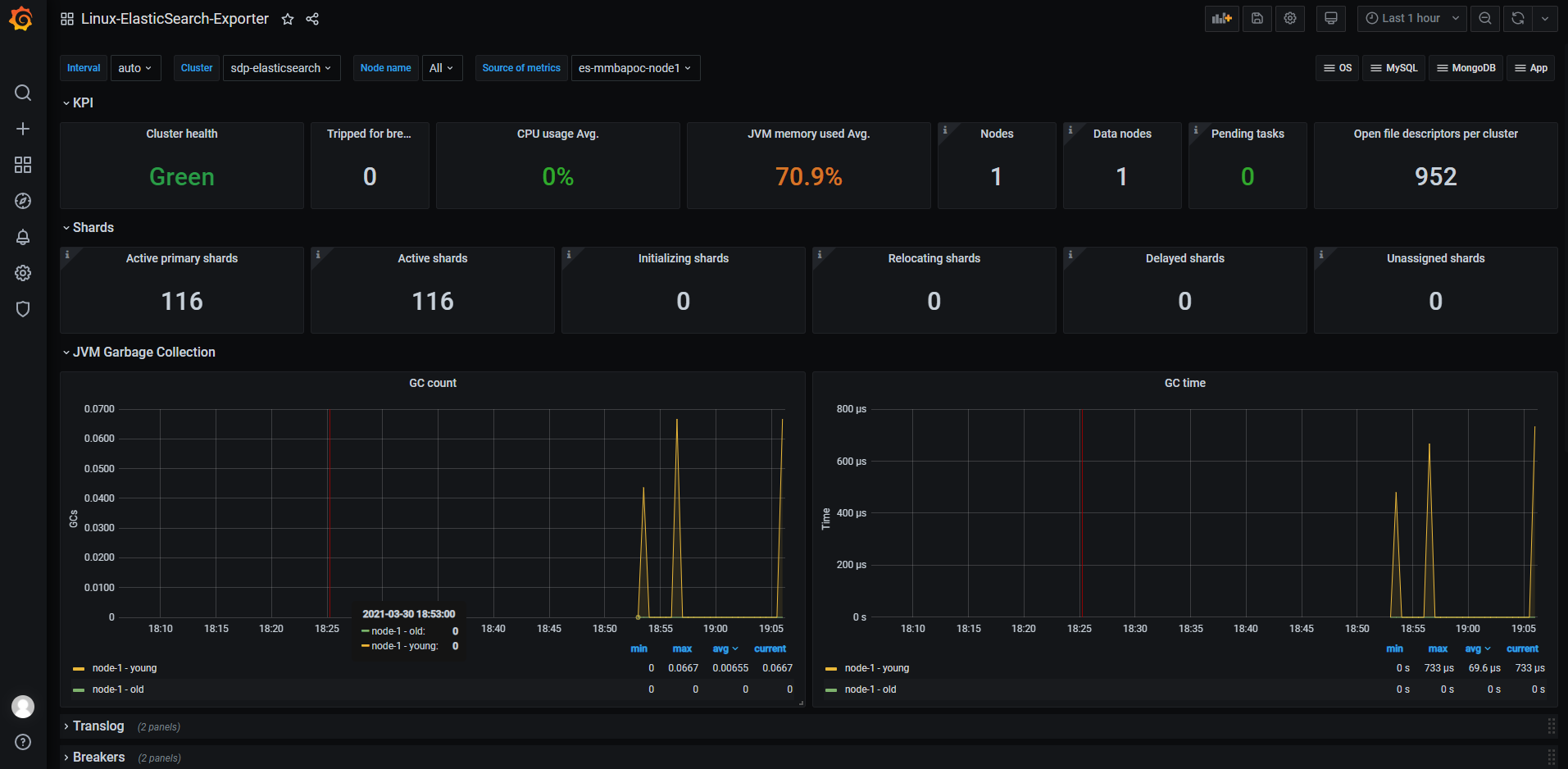Open the Last 1 hour time picker
Viewport: 1568px width, 769px height.
[x=1411, y=19]
